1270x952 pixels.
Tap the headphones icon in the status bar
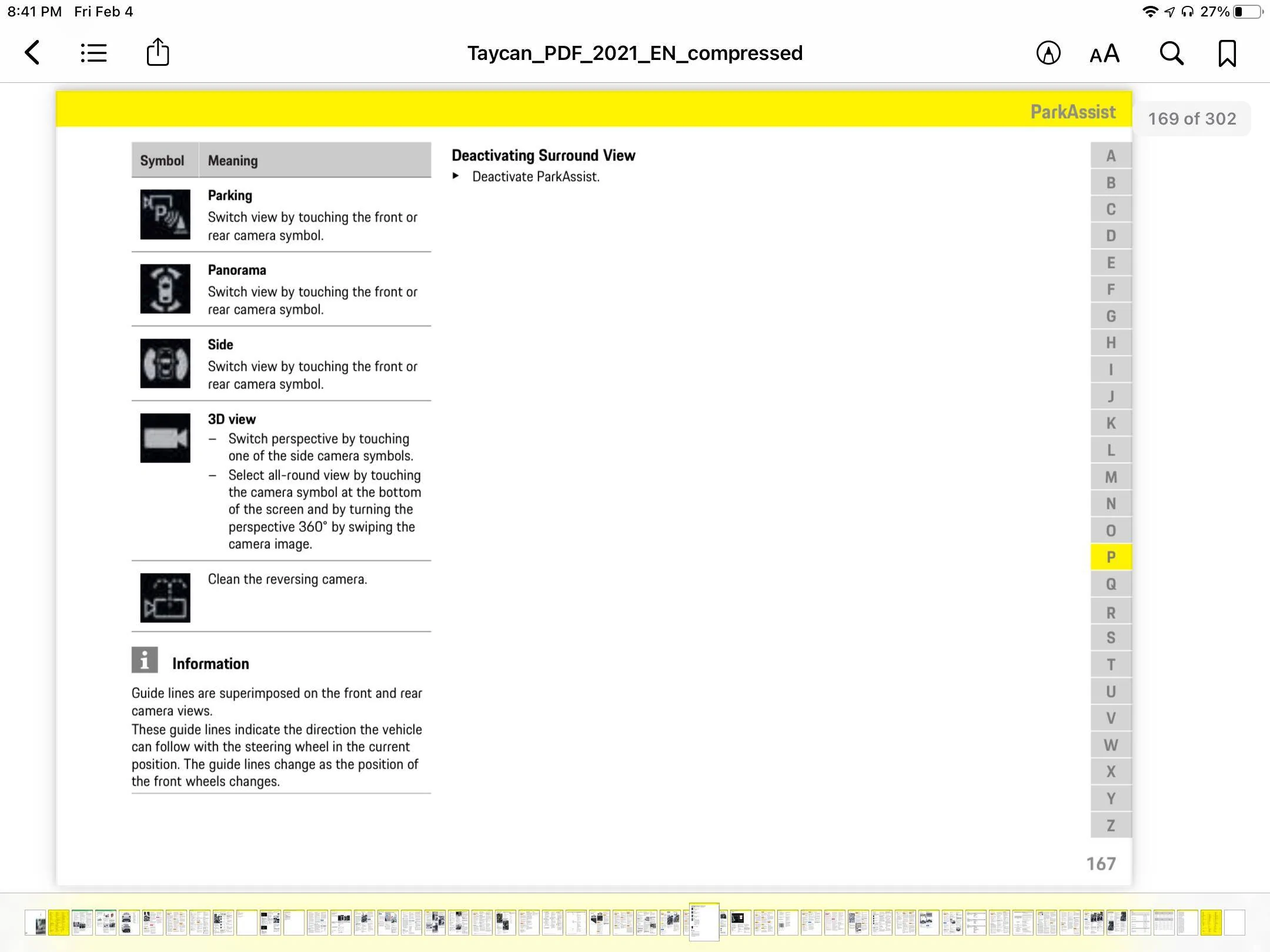[x=1188, y=12]
